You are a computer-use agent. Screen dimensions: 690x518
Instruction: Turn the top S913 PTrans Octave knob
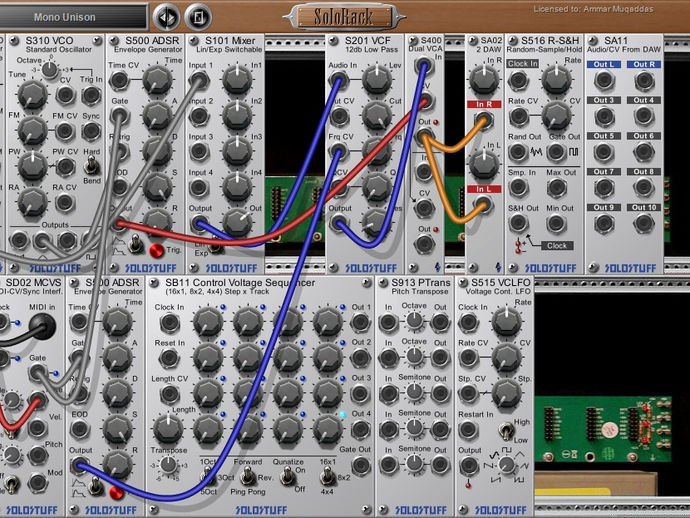coord(414,320)
